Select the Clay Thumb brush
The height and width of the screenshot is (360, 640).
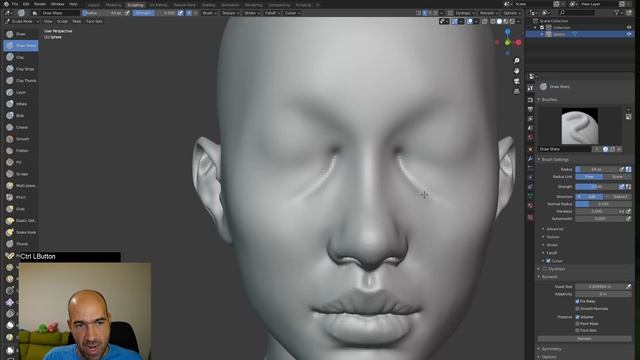click(21, 81)
